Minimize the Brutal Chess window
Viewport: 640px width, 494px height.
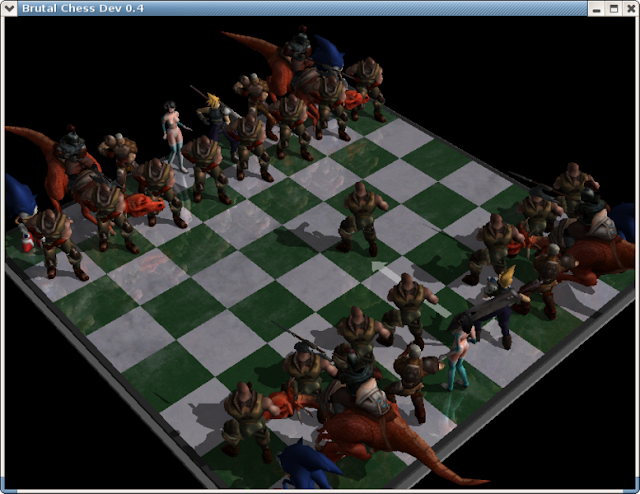click(596, 9)
